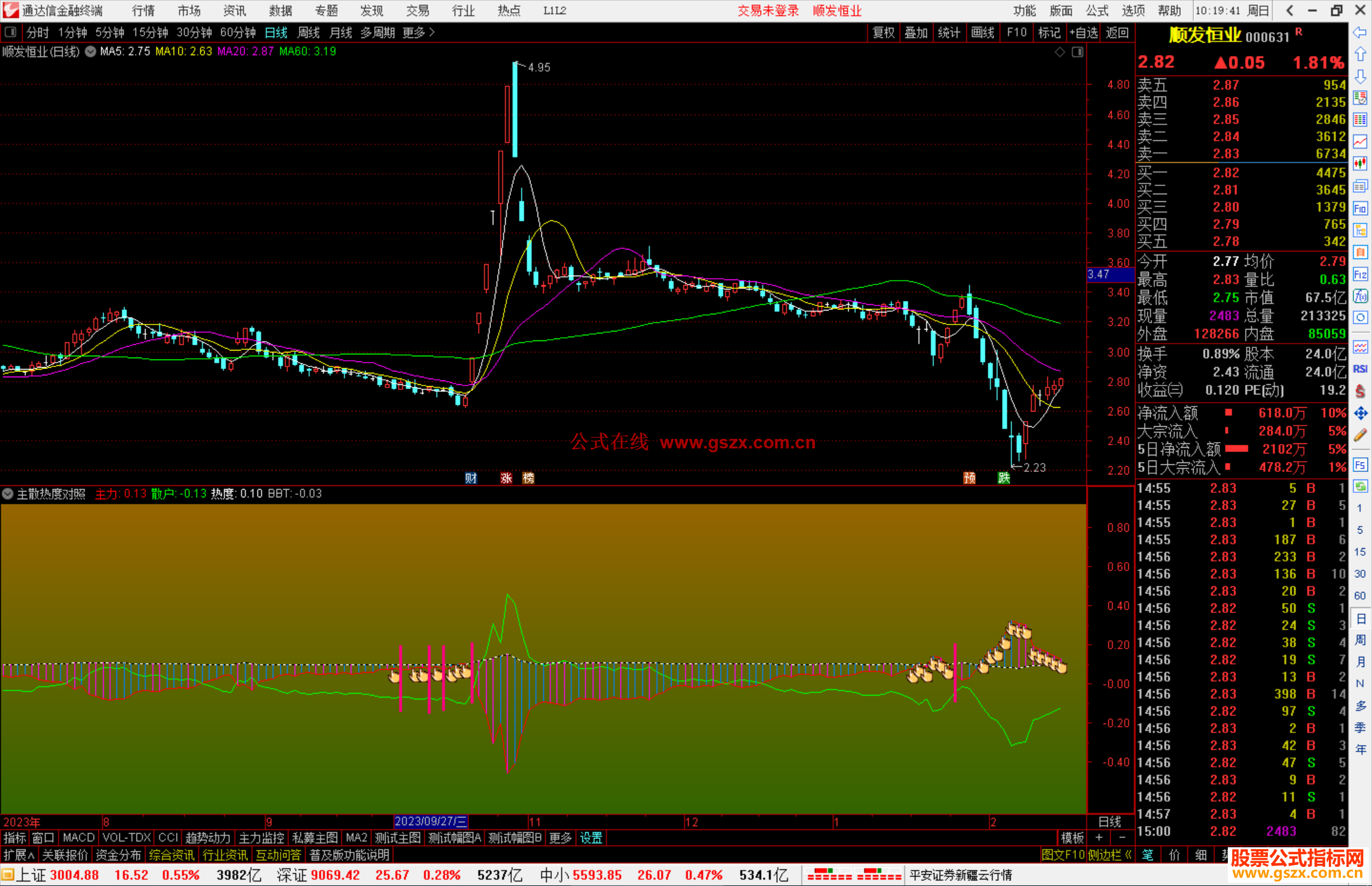1372x886 pixels.
Task: Select the pencil drawing tool icon
Action: [1360, 435]
